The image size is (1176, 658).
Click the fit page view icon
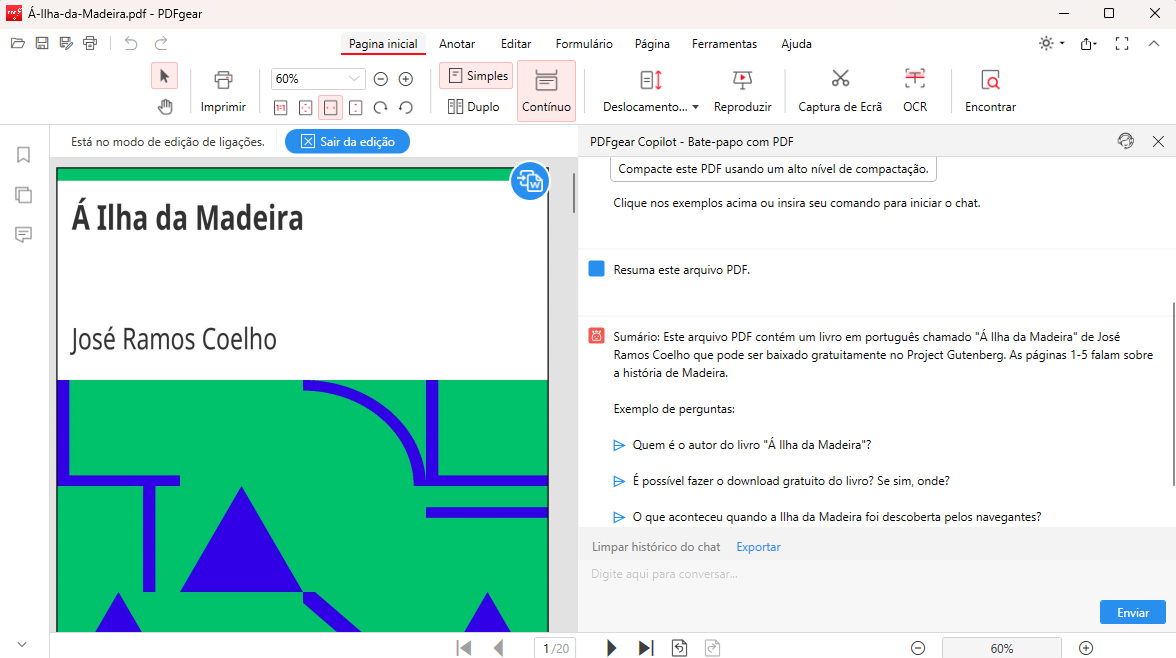(x=305, y=108)
